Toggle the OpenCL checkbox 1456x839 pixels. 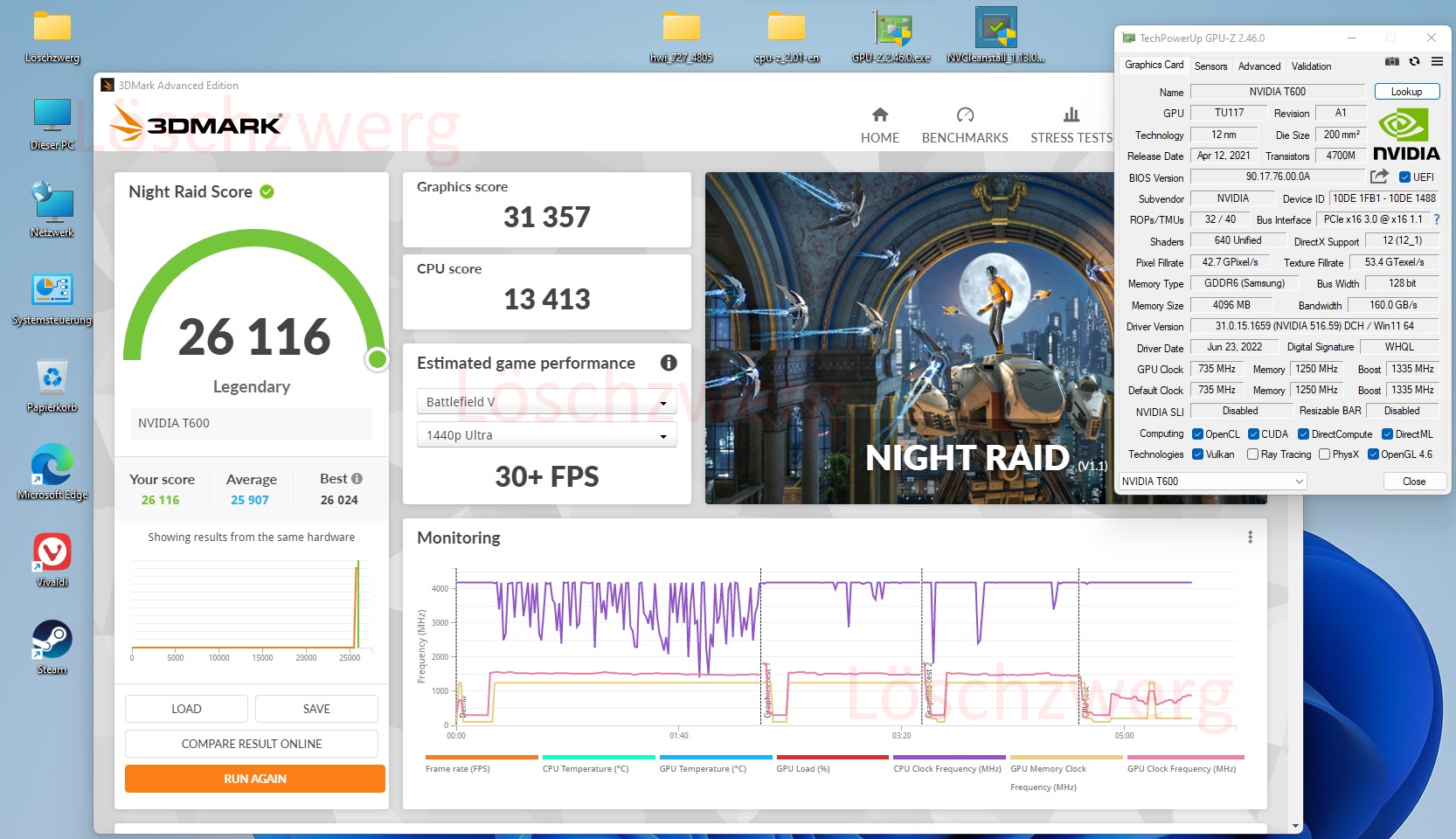[x=1197, y=434]
